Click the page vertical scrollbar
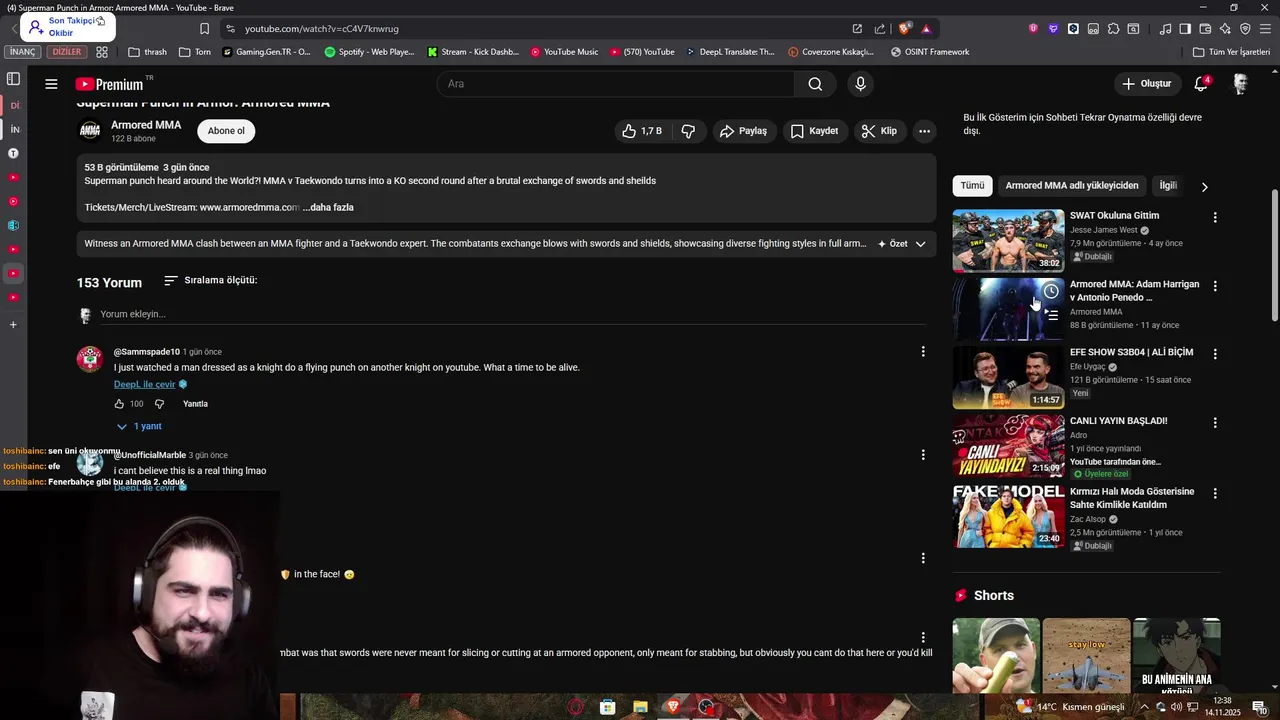Viewport: 1280px width, 720px height. [1274, 255]
